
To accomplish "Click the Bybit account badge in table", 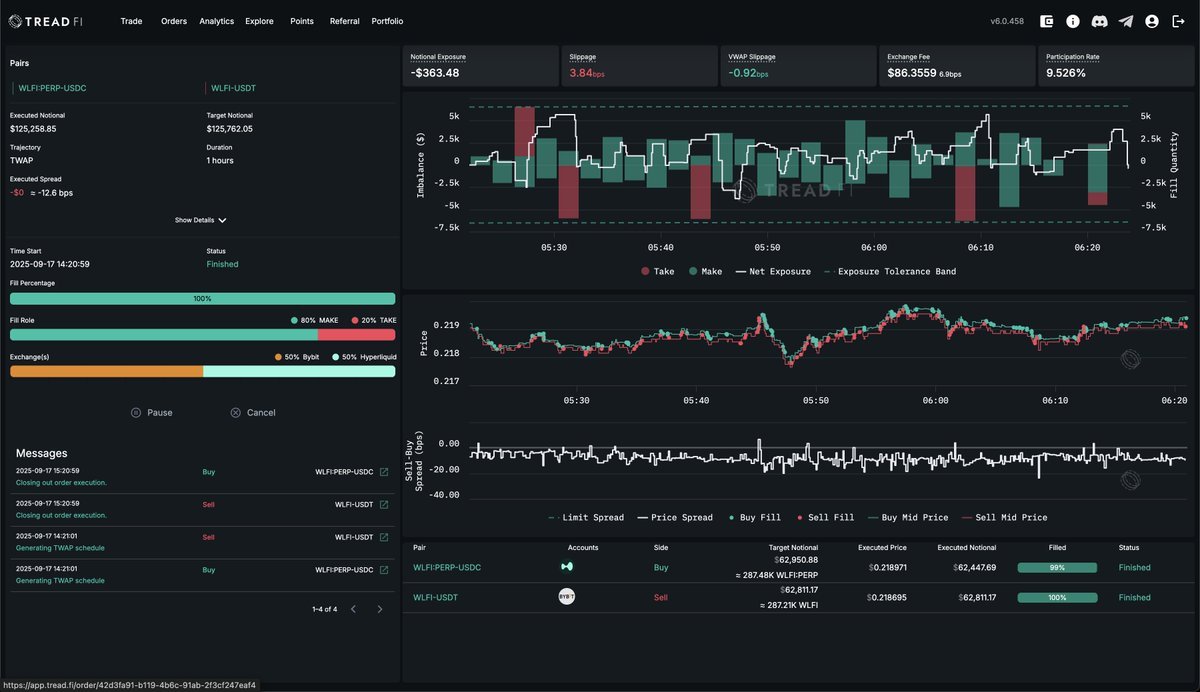I will tap(567, 597).
